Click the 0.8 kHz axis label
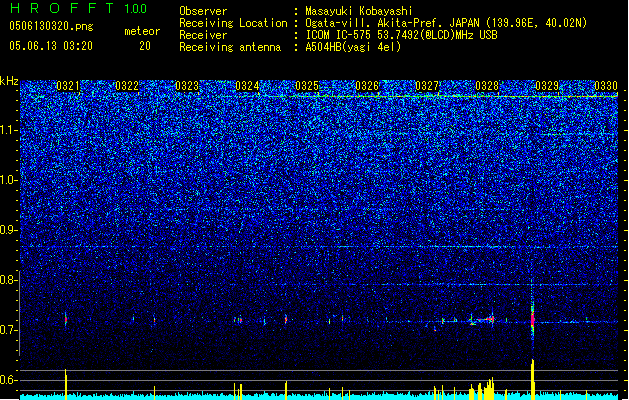The height and width of the screenshot is (400, 629). tap(8, 280)
